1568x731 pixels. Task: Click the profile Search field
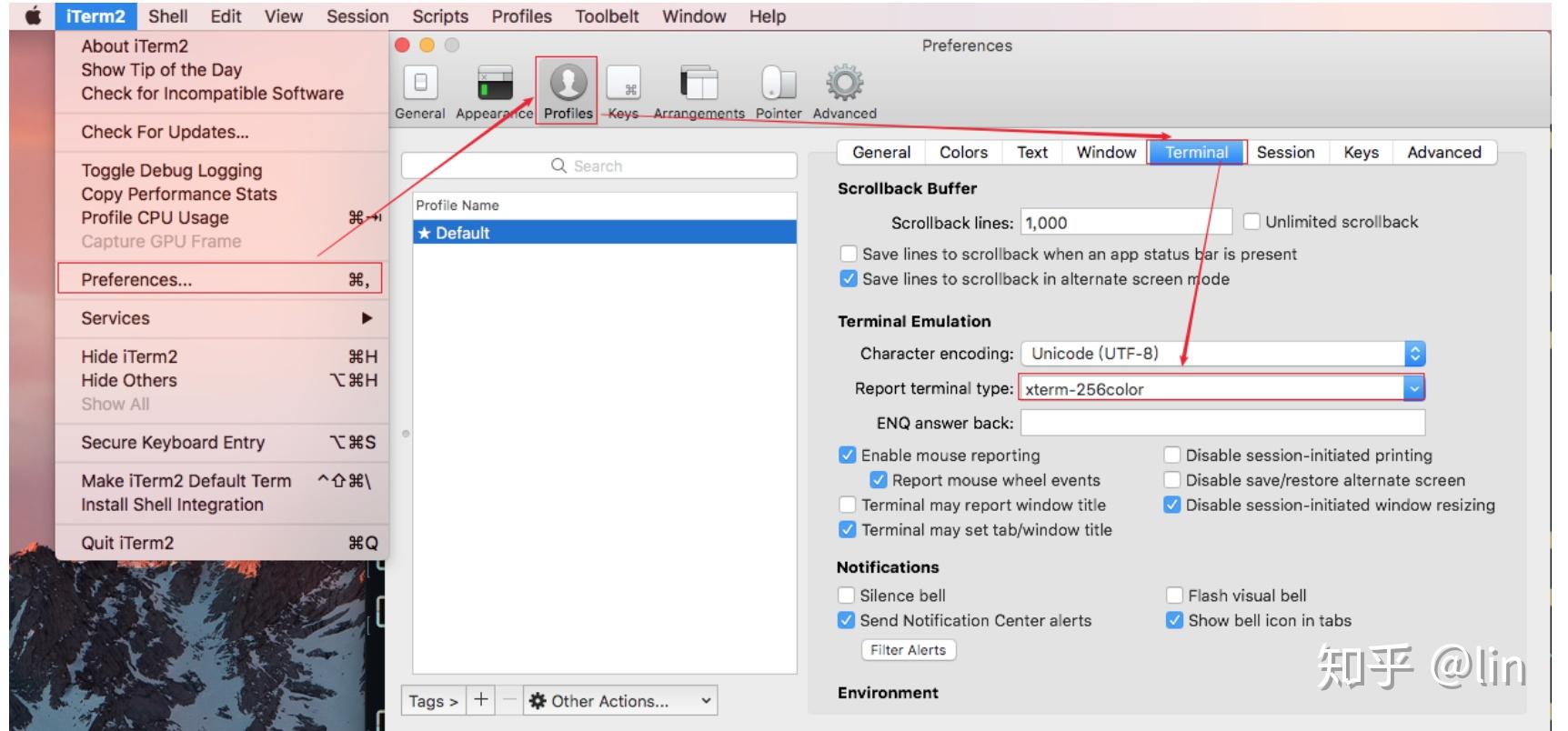[598, 165]
